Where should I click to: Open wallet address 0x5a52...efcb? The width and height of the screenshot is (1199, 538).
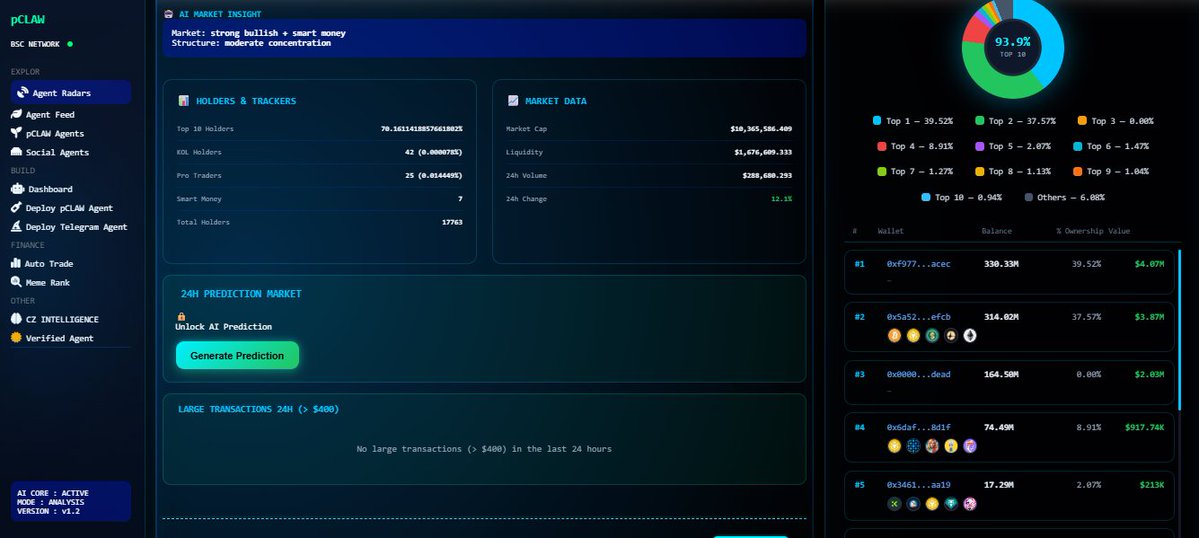pyautogui.click(x=918, y=316)
